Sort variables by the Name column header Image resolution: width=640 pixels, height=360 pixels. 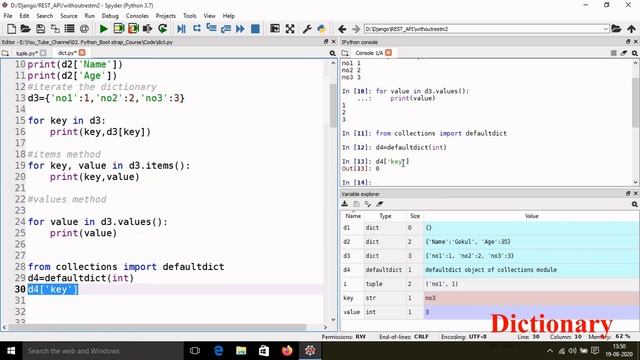353,216
